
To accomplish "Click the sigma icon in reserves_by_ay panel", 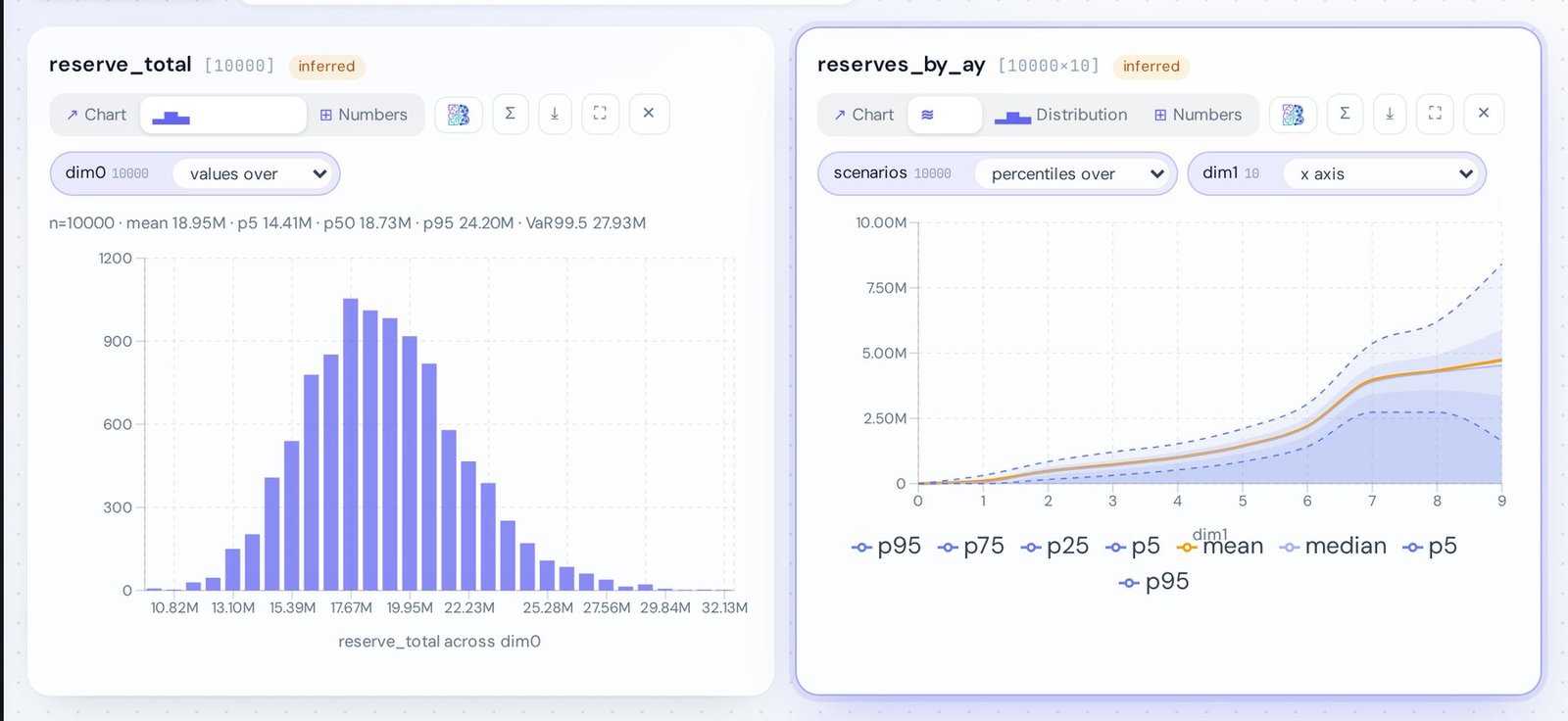I will pos(1345,114).
